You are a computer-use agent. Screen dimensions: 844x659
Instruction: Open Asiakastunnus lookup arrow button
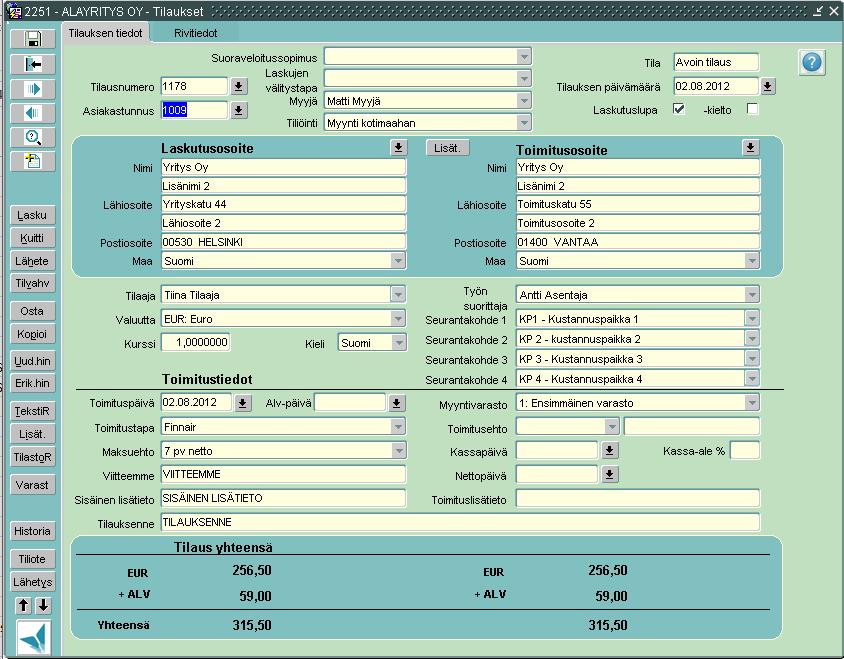tap(239, 110)
